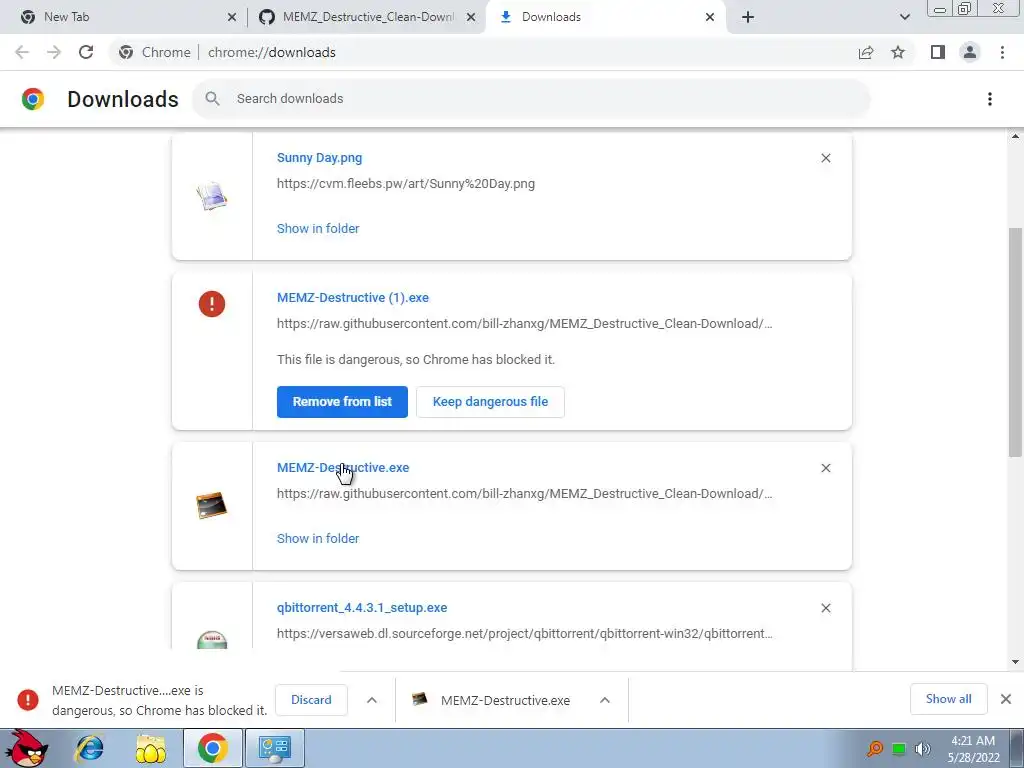Click the MEMZ-Destructive (1).exe file name
1024x768 pixels.
click(x=353, y=298)
